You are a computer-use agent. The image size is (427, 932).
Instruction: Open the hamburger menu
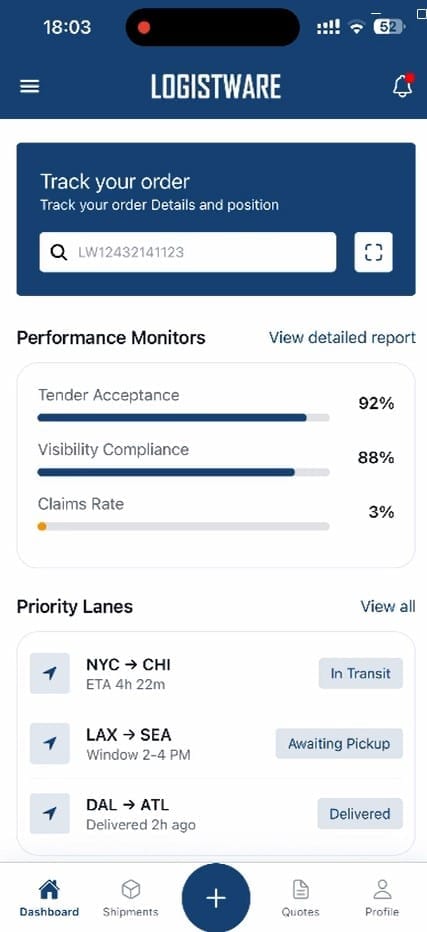30,87
